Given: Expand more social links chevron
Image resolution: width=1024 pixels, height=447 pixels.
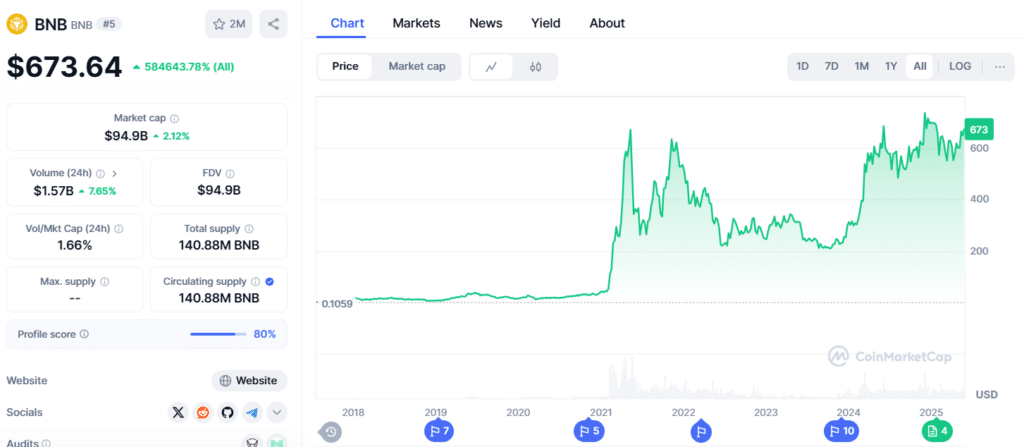Looking at the screenshot, I should click(x=277, y=412).
